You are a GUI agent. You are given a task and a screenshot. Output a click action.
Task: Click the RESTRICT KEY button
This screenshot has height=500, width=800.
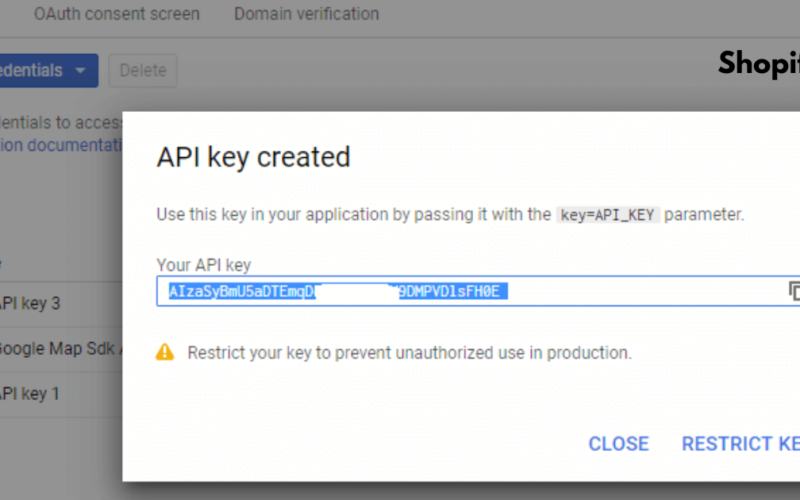[741, 443]
